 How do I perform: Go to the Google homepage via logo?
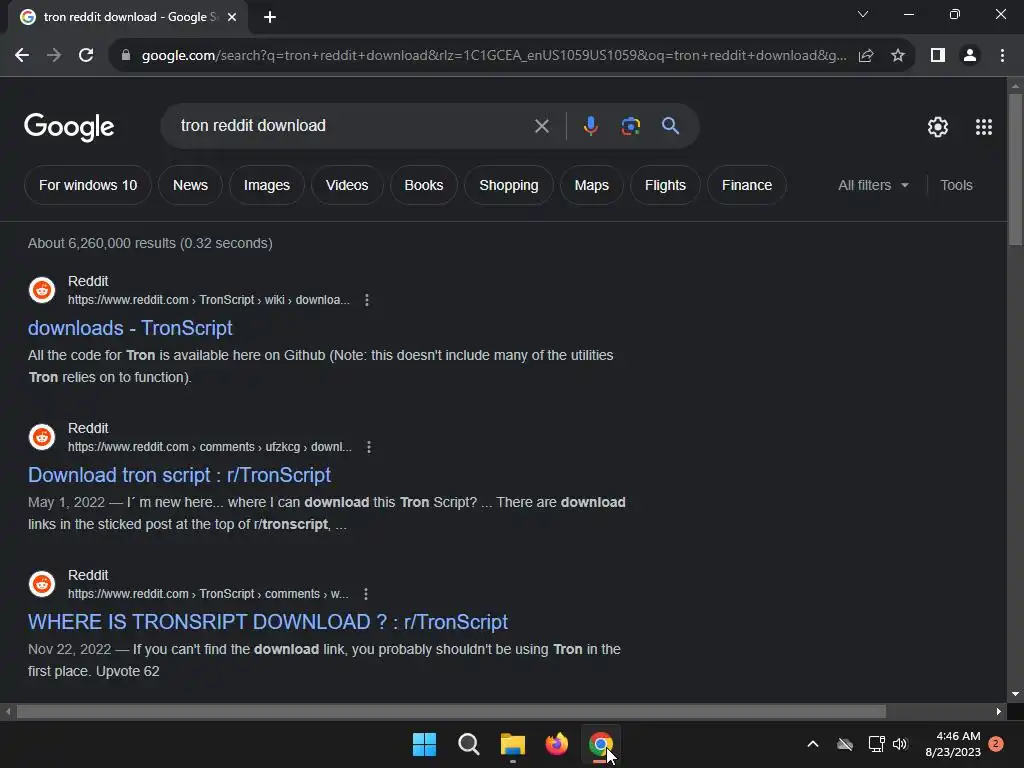coord(69,127)
